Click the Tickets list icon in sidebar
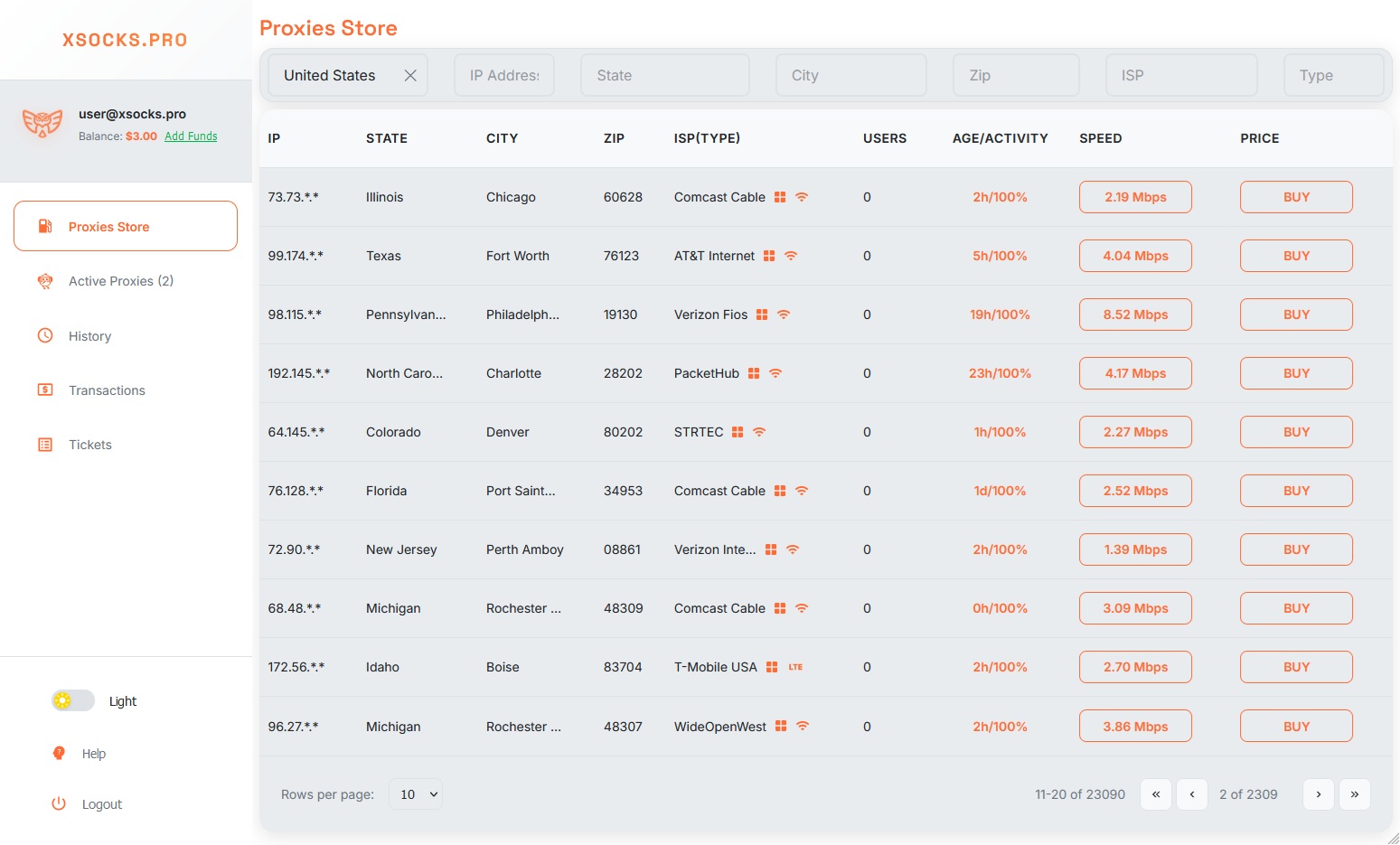 click(x=44, y=444)
